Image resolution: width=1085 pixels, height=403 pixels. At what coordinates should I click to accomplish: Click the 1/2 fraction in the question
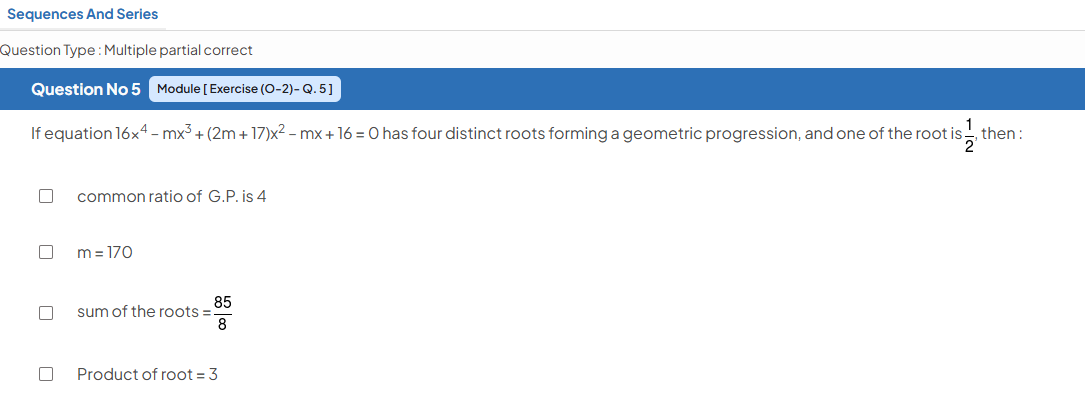point(969,135)
